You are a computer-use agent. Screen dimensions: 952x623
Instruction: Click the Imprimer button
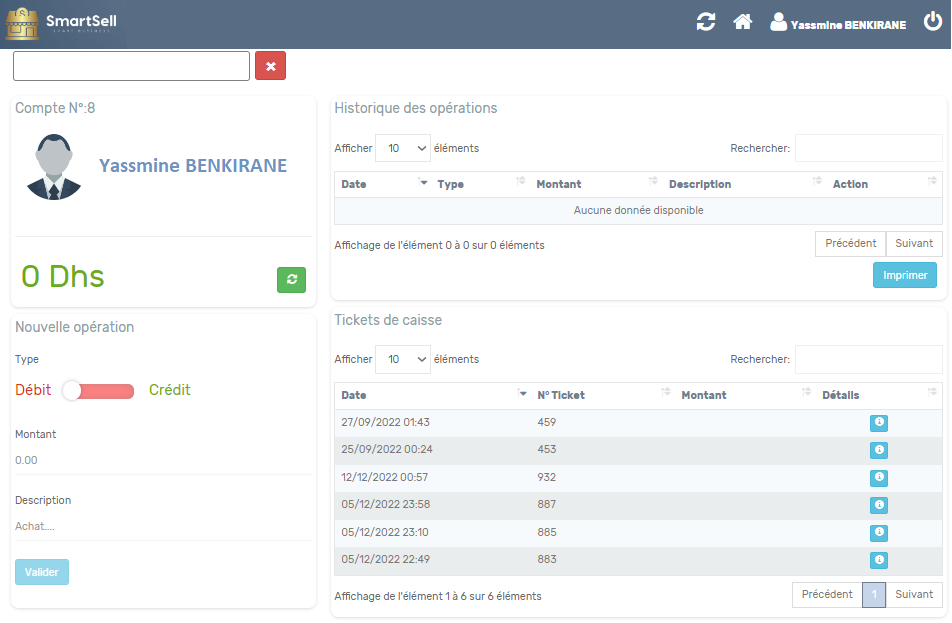[905, 275]
